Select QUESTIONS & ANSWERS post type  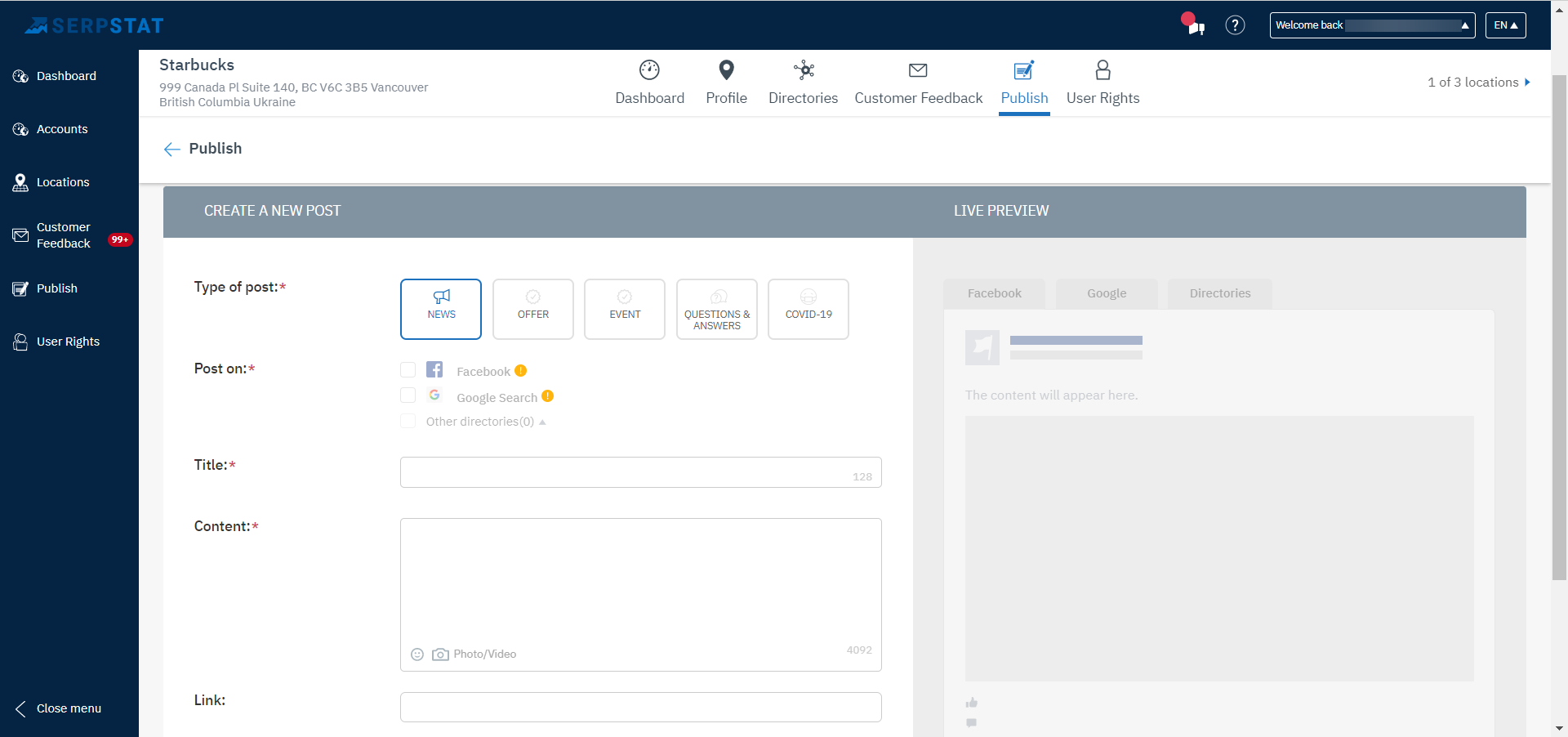pyautogui.click(x=717, y=309)
